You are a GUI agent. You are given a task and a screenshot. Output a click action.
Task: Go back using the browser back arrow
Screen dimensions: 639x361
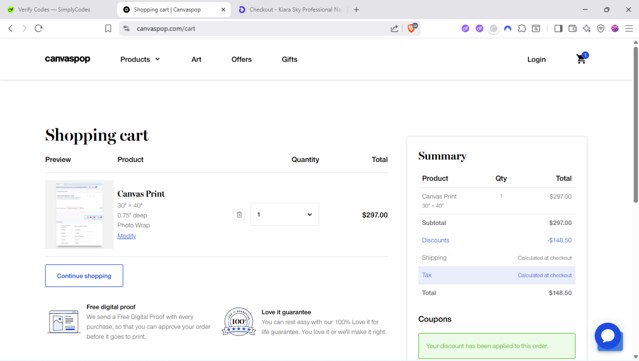[11, 29]
